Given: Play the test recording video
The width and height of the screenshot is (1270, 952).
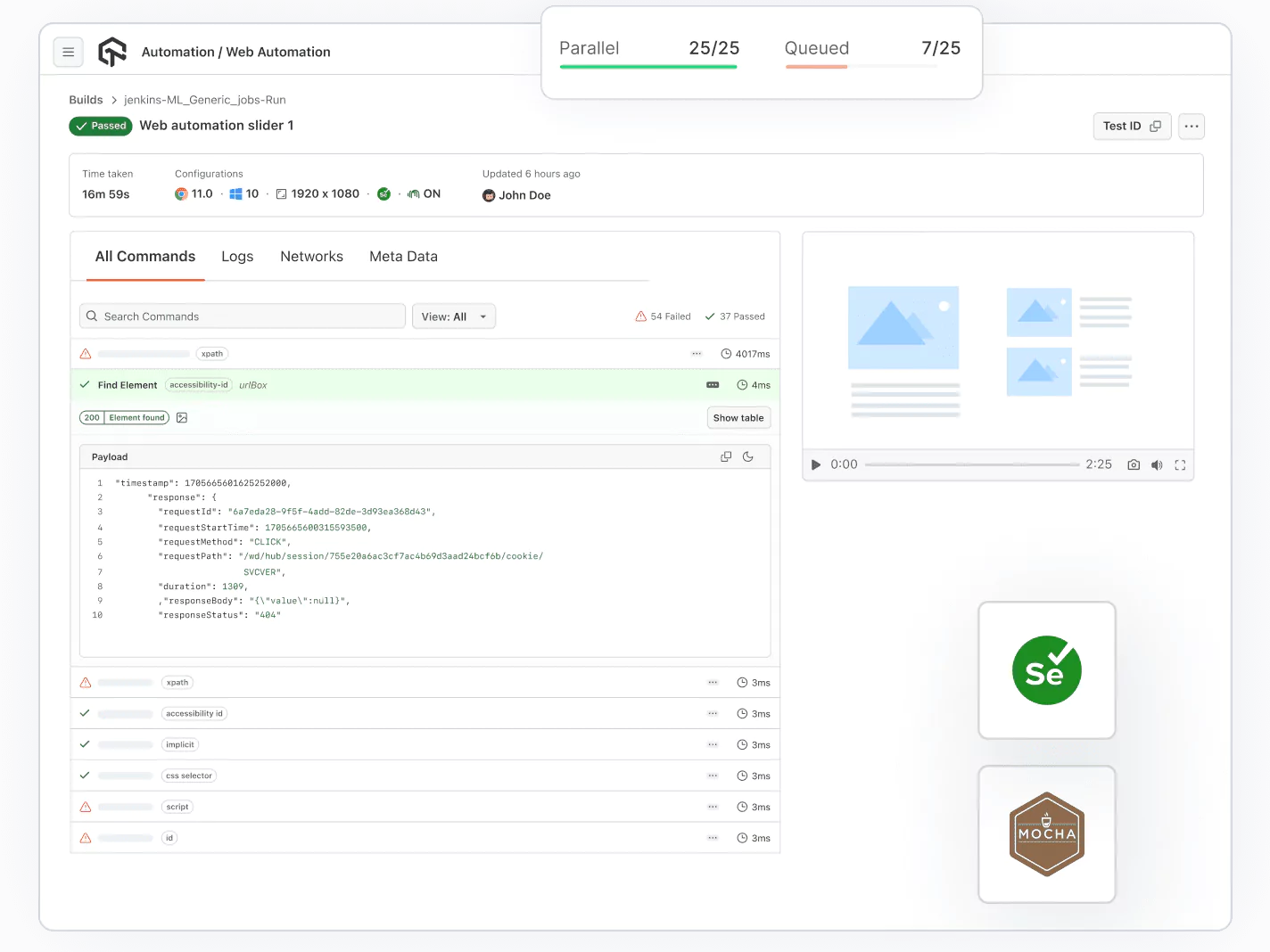Looking at the screenshot, I should (815, 465).
